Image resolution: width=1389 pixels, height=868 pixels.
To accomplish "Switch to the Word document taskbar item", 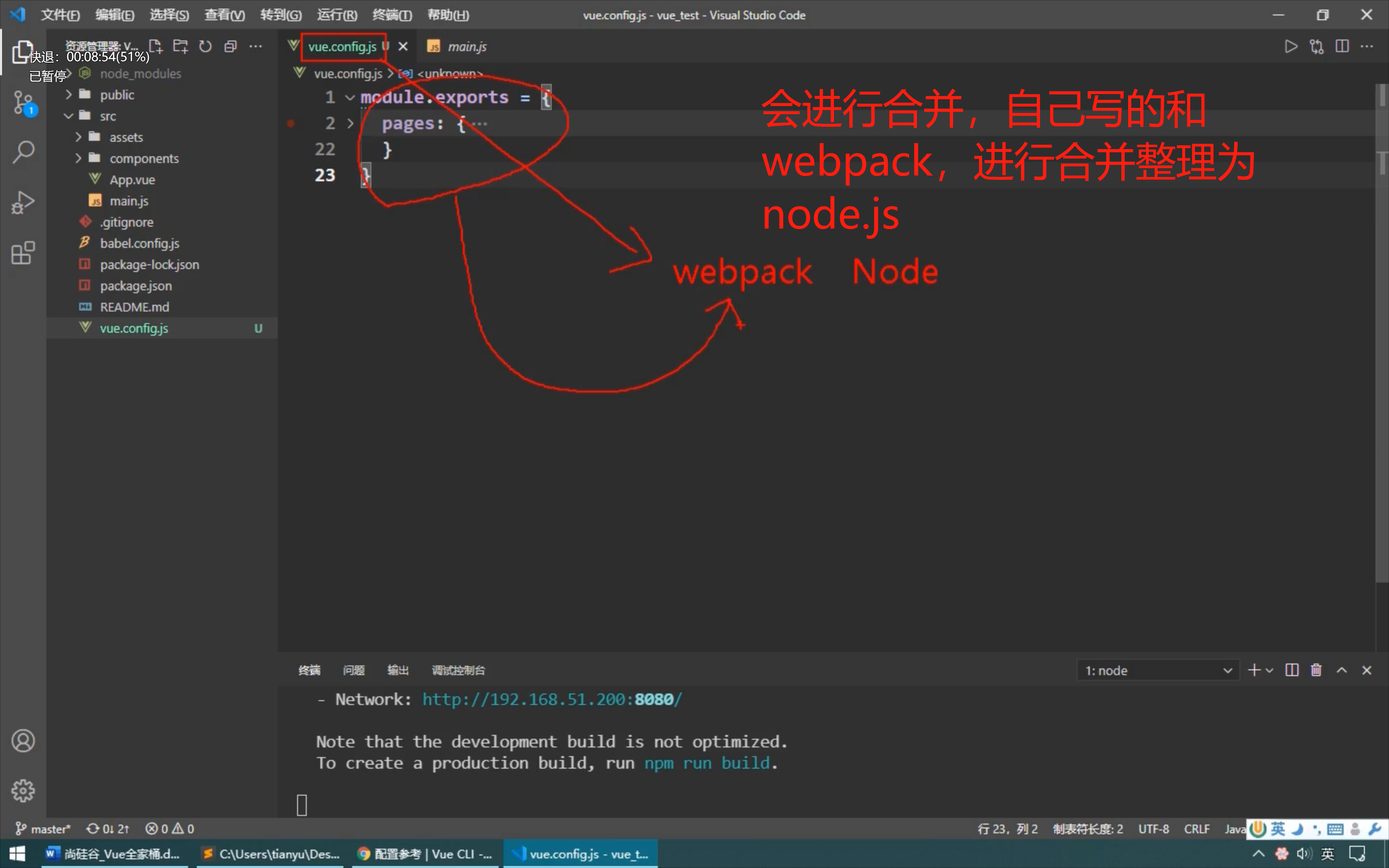I will (114, 854).
